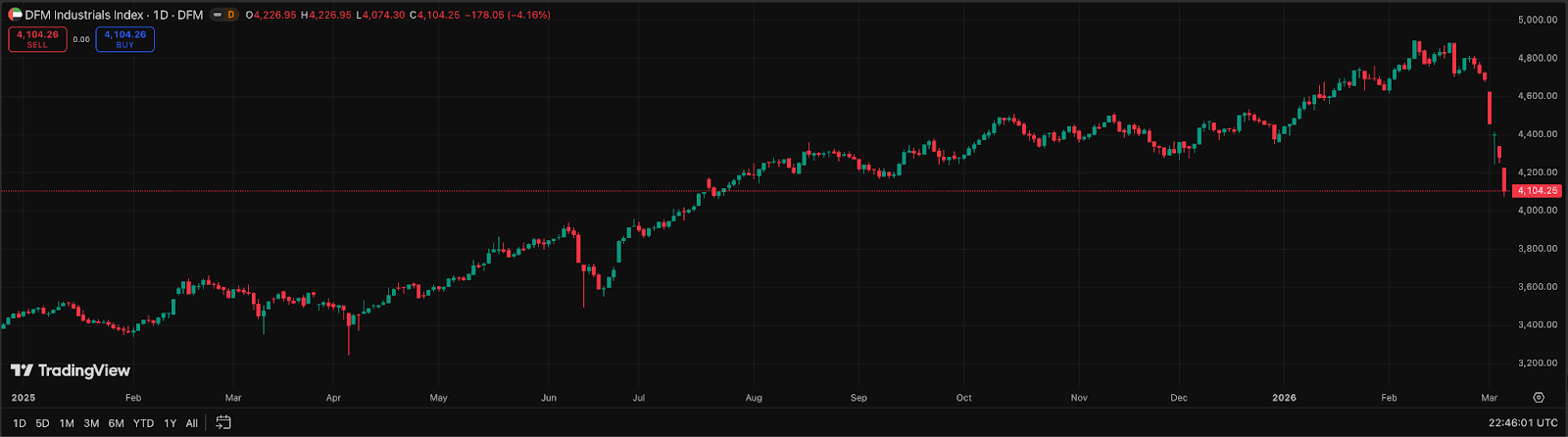Select the 1M time range
Image resolution: width=1568 pixels, height=437 pixels.
[x=67, y=423]
